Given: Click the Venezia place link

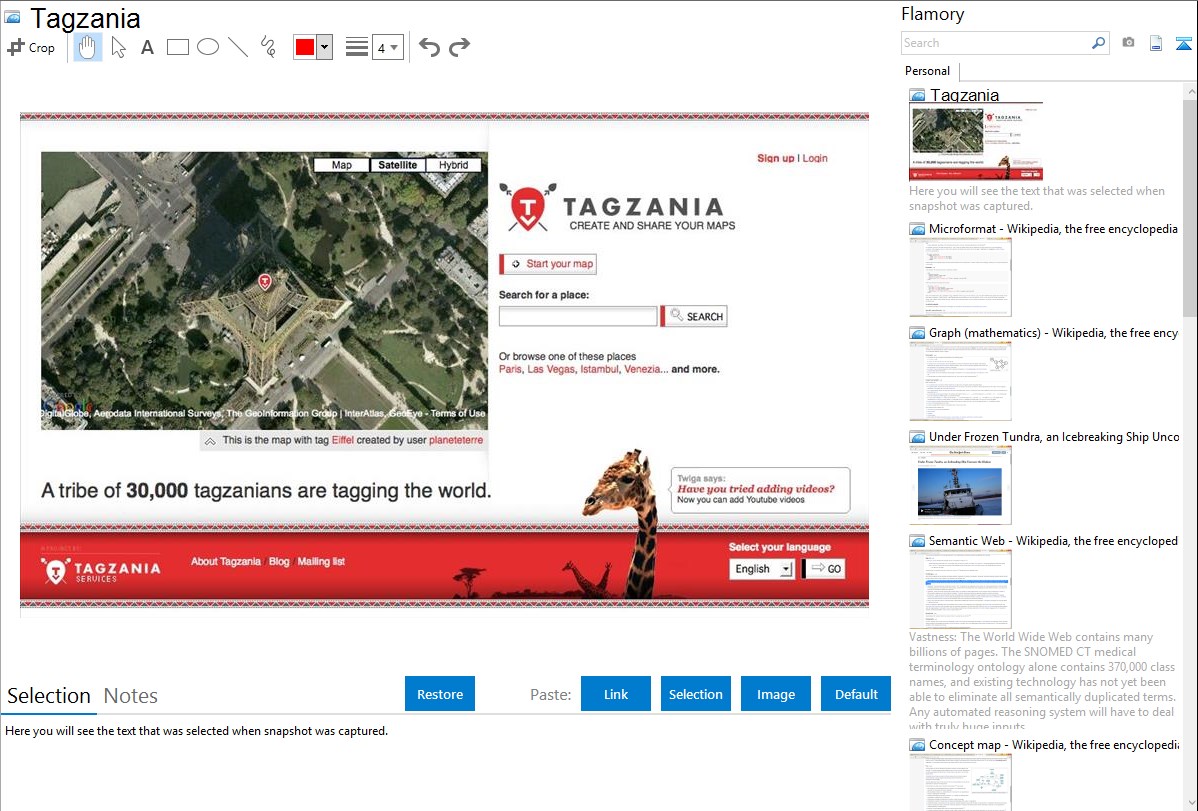Looking at the screenshot, I should [642, 369].
